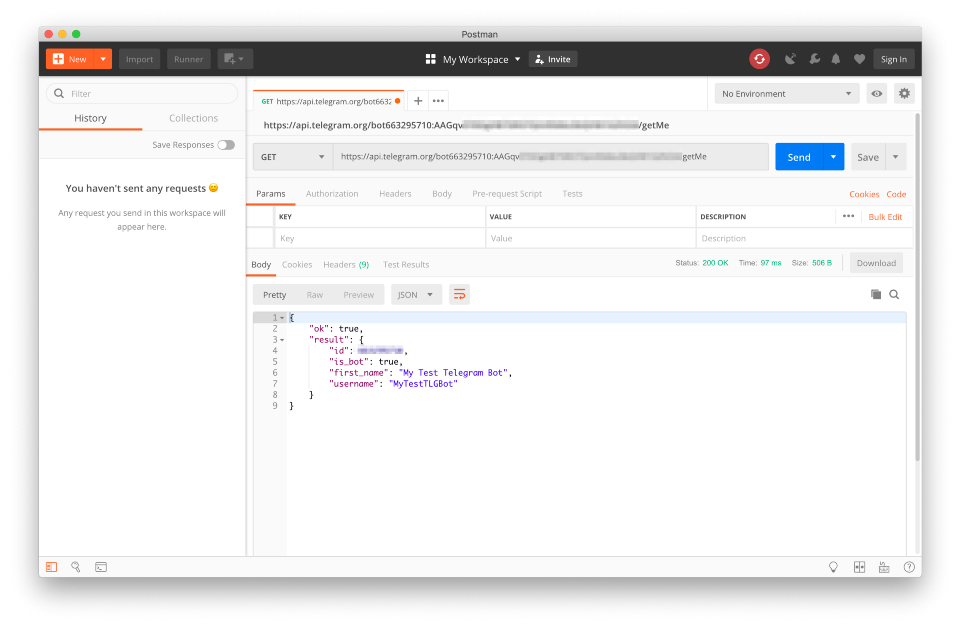960x628 pixels.
Task: Open the JSON format dropdown
Action: (x=416, y=295)
